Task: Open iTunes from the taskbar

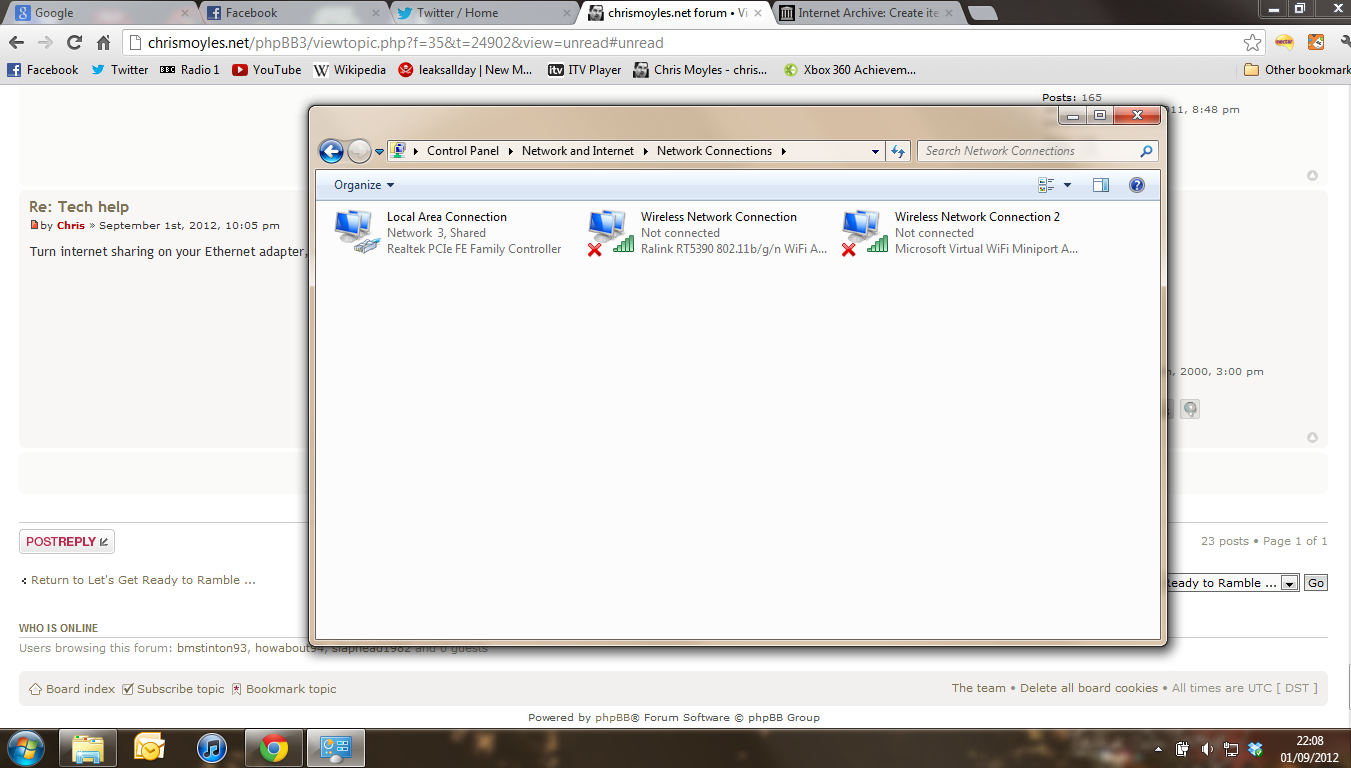Action: pos(211,748)
